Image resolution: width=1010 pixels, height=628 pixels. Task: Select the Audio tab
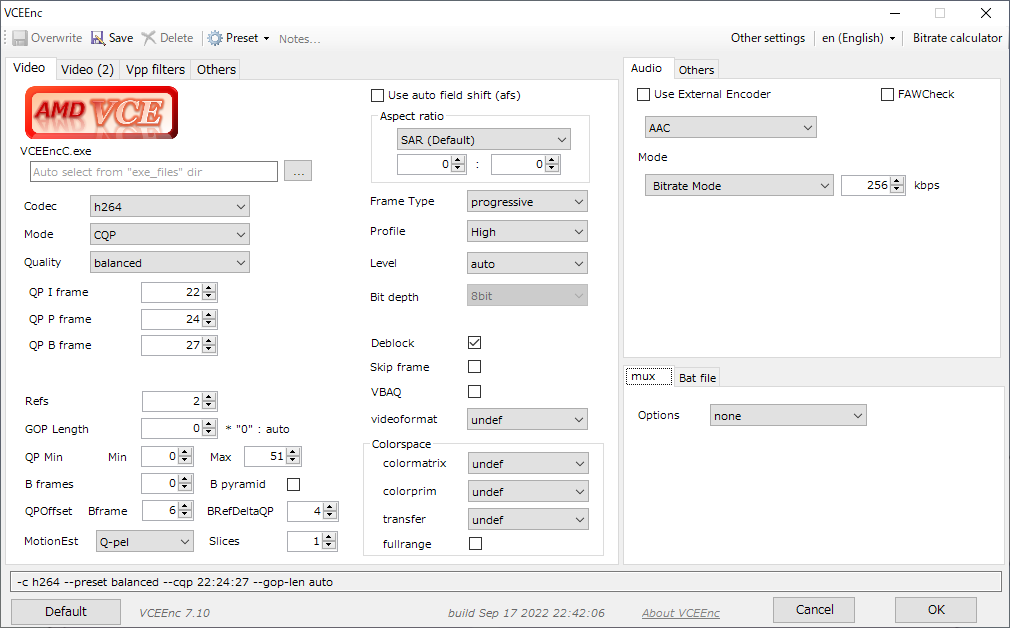click(647, 68)
